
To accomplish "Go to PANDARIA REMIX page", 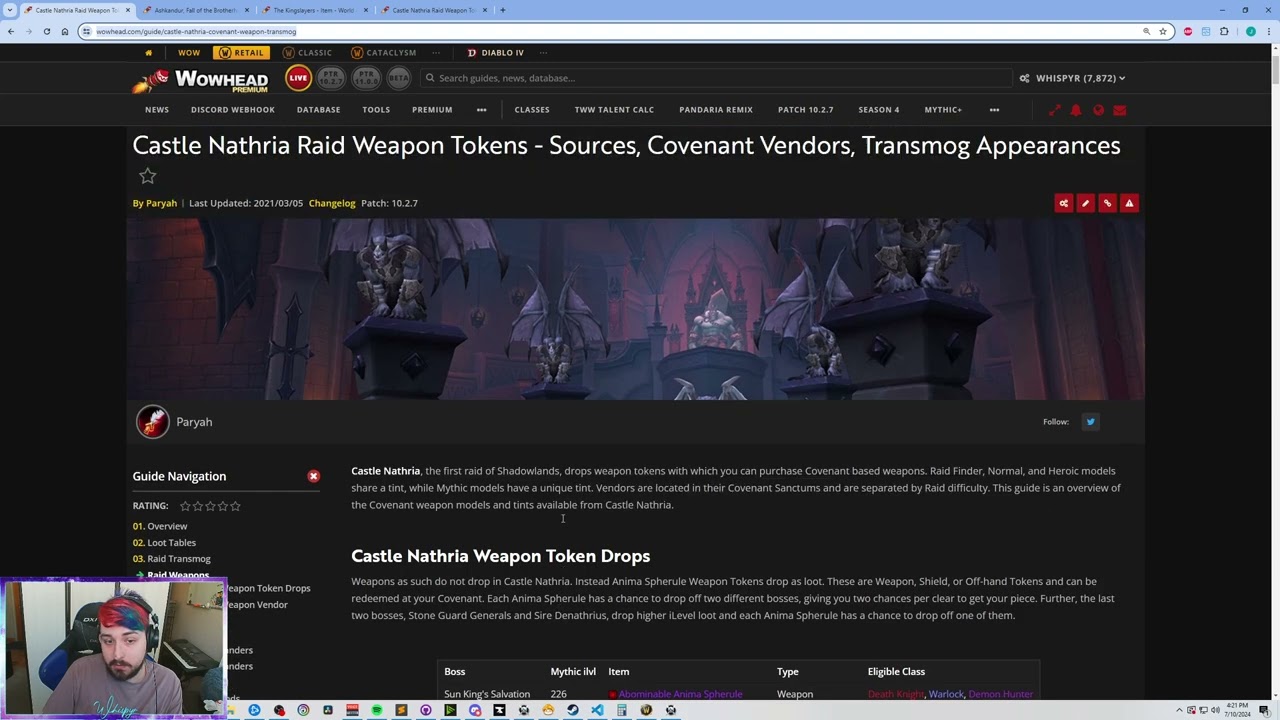I will 716,110.
